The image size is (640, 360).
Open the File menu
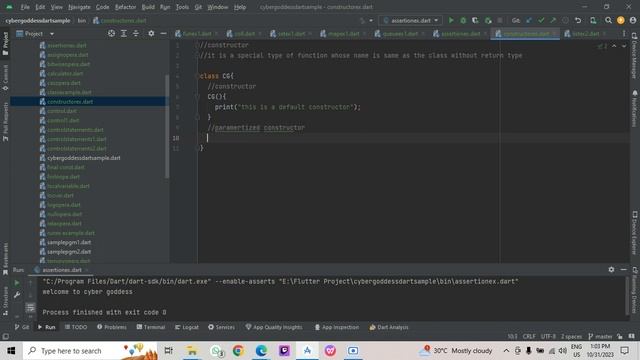pos(25,7)
